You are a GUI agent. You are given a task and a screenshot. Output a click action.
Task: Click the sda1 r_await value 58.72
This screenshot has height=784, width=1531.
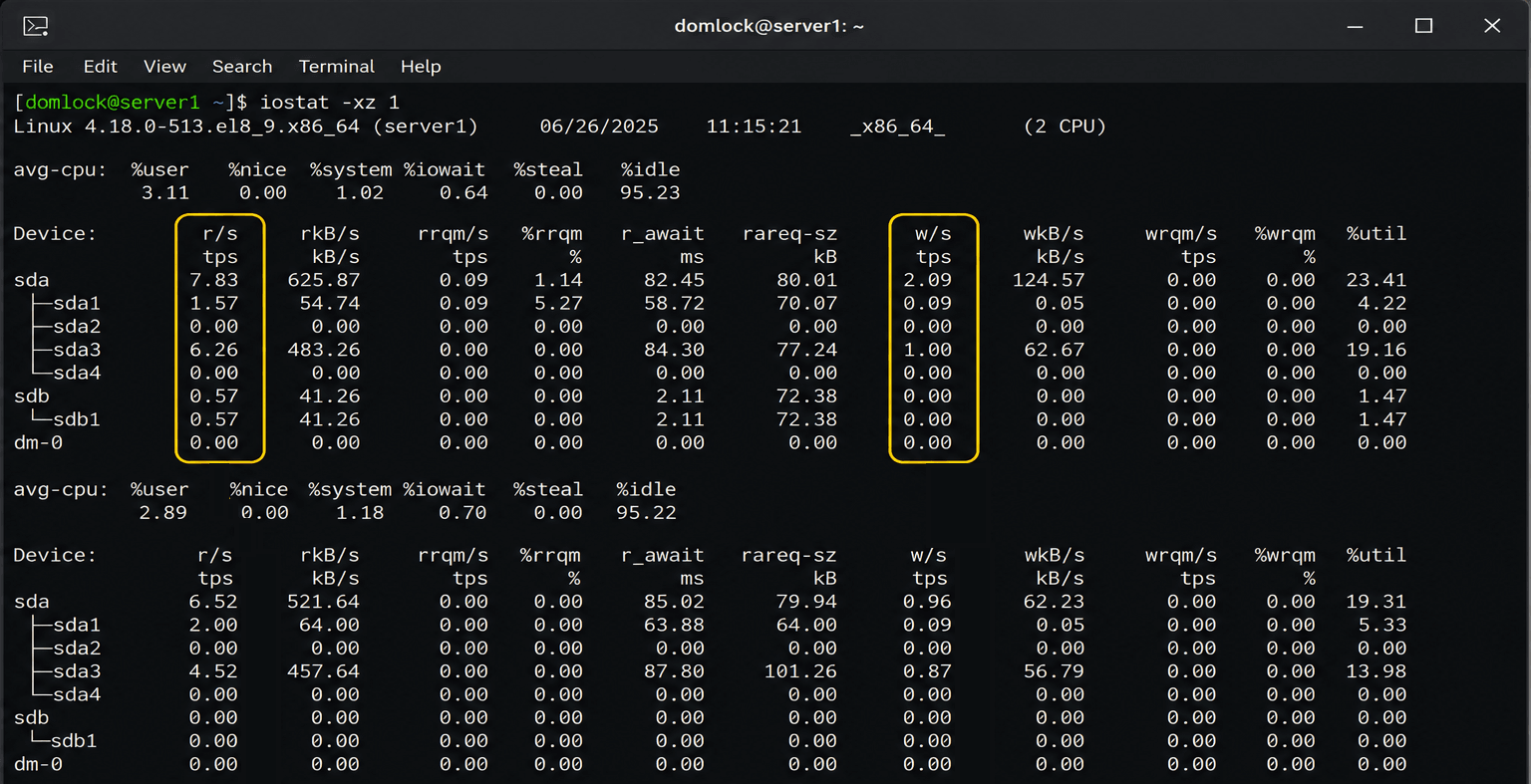click(x=674, y=304)
